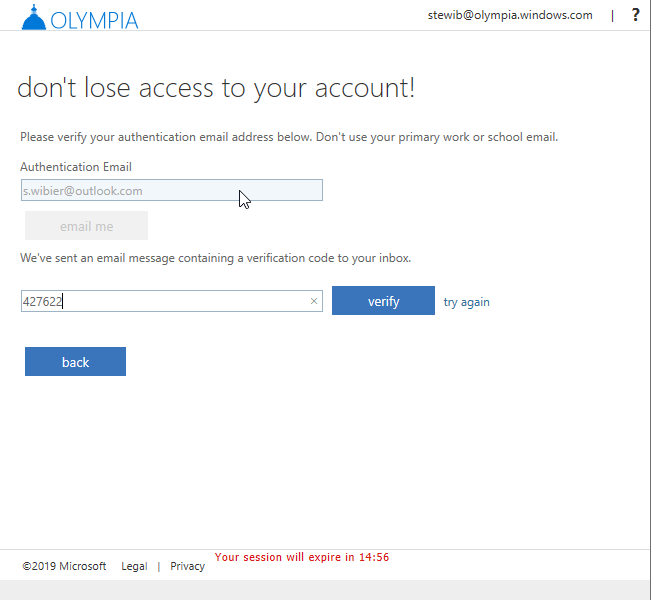Click the Authentication Email input field
The height and width of the screenshot is (600, 651).
pyautogui.click(x=171, y=190)
